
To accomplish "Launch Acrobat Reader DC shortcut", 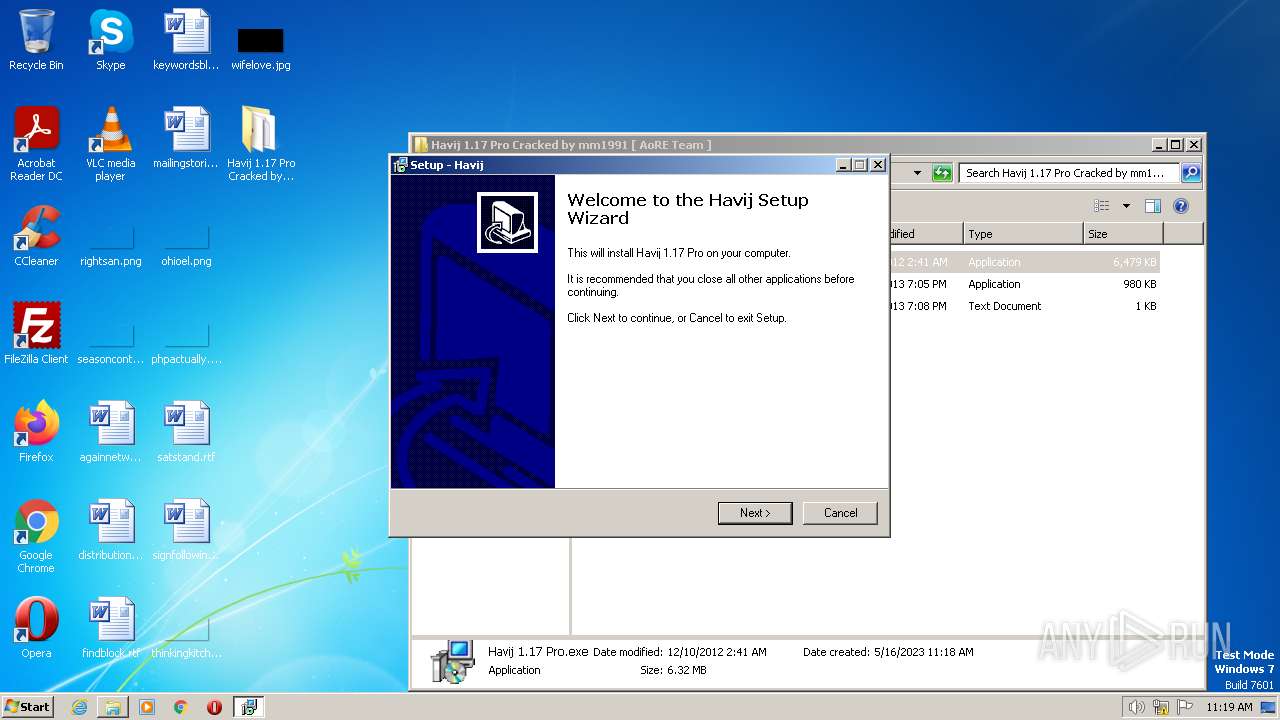I will tap(36, 143).
